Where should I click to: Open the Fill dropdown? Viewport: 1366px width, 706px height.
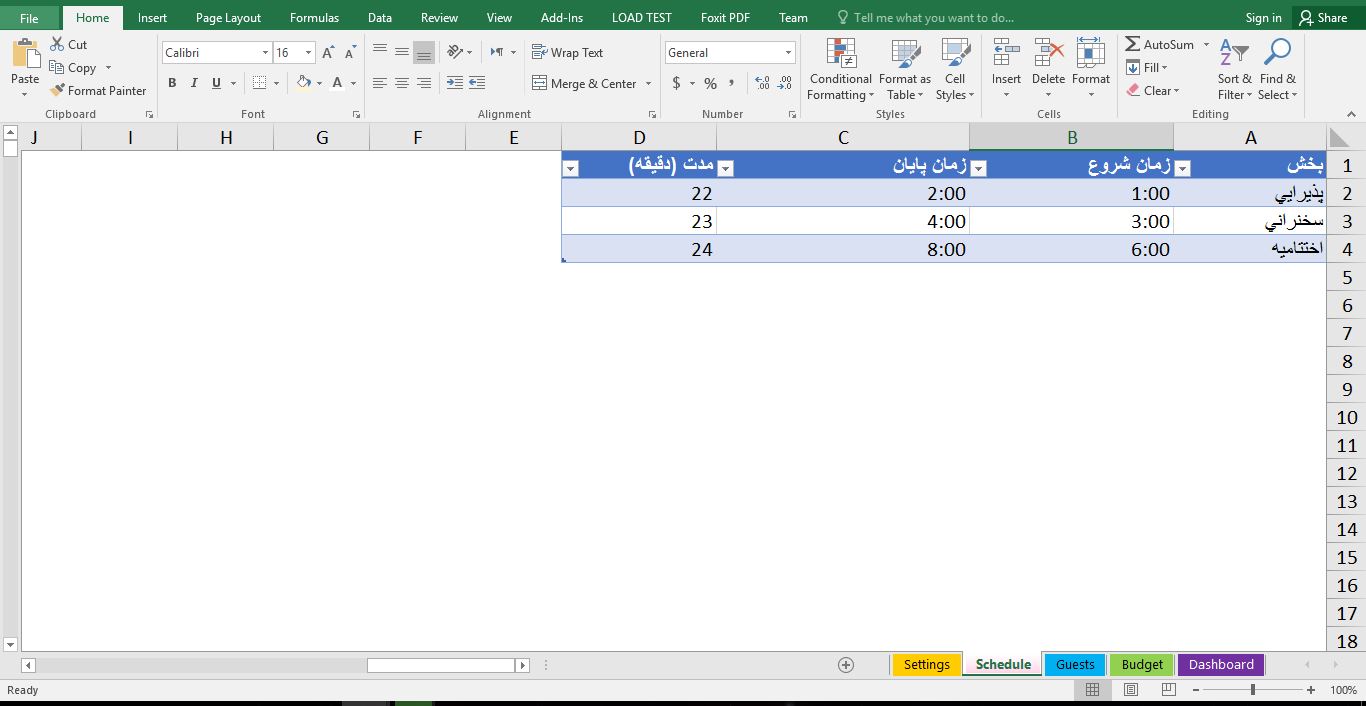pos(1147,68)
